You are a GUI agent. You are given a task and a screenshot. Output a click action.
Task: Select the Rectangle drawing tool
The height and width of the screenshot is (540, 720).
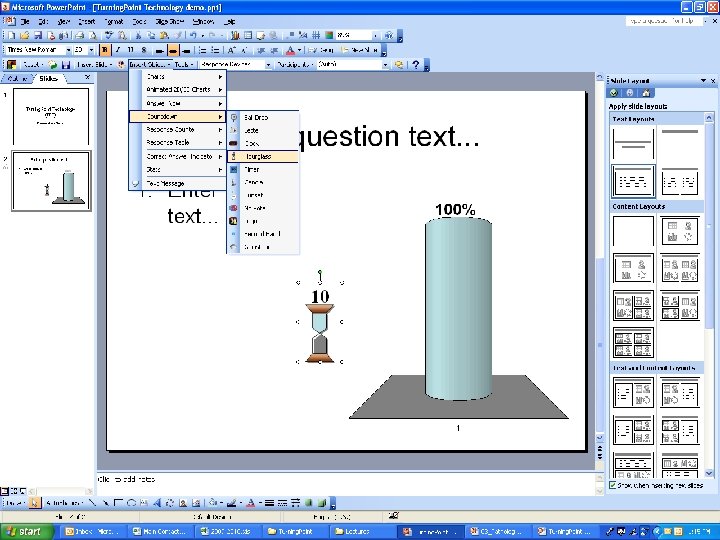(118, 503)
